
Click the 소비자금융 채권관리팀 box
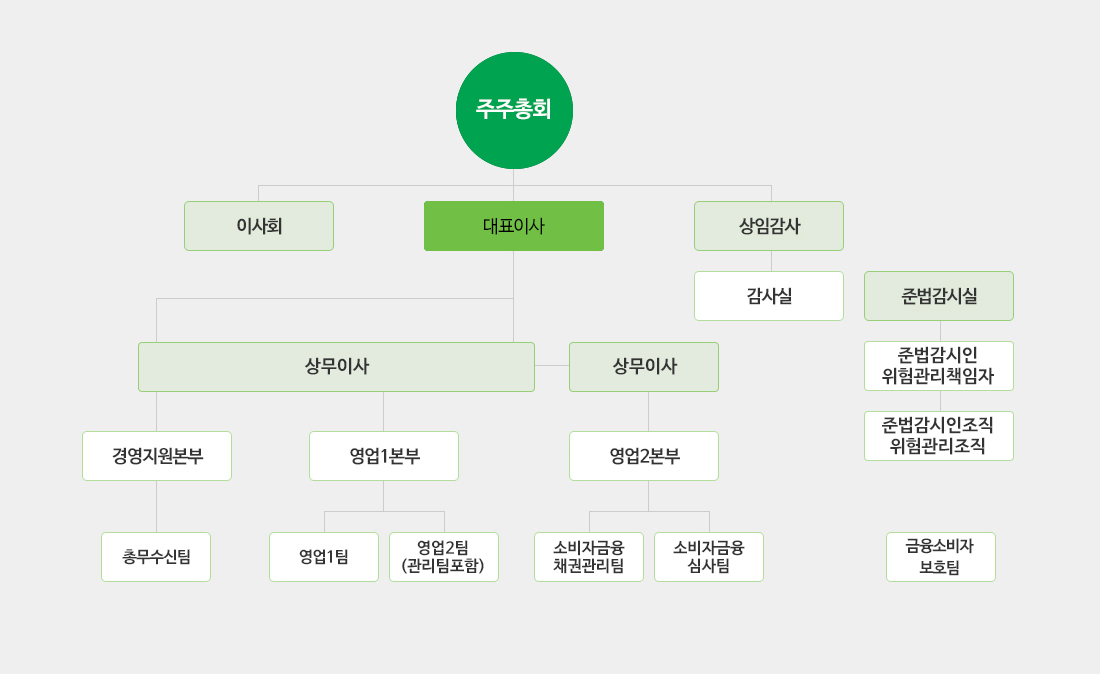(x=589, y=557)
